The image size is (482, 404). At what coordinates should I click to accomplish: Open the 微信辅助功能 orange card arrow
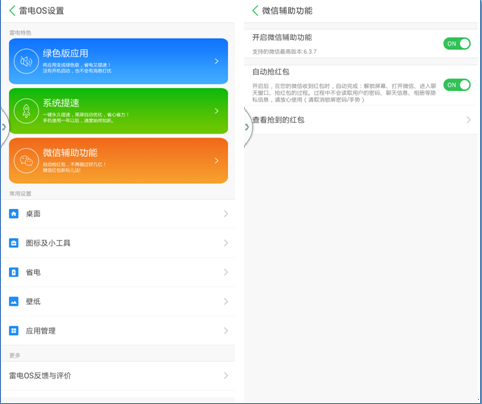[217, 161]
